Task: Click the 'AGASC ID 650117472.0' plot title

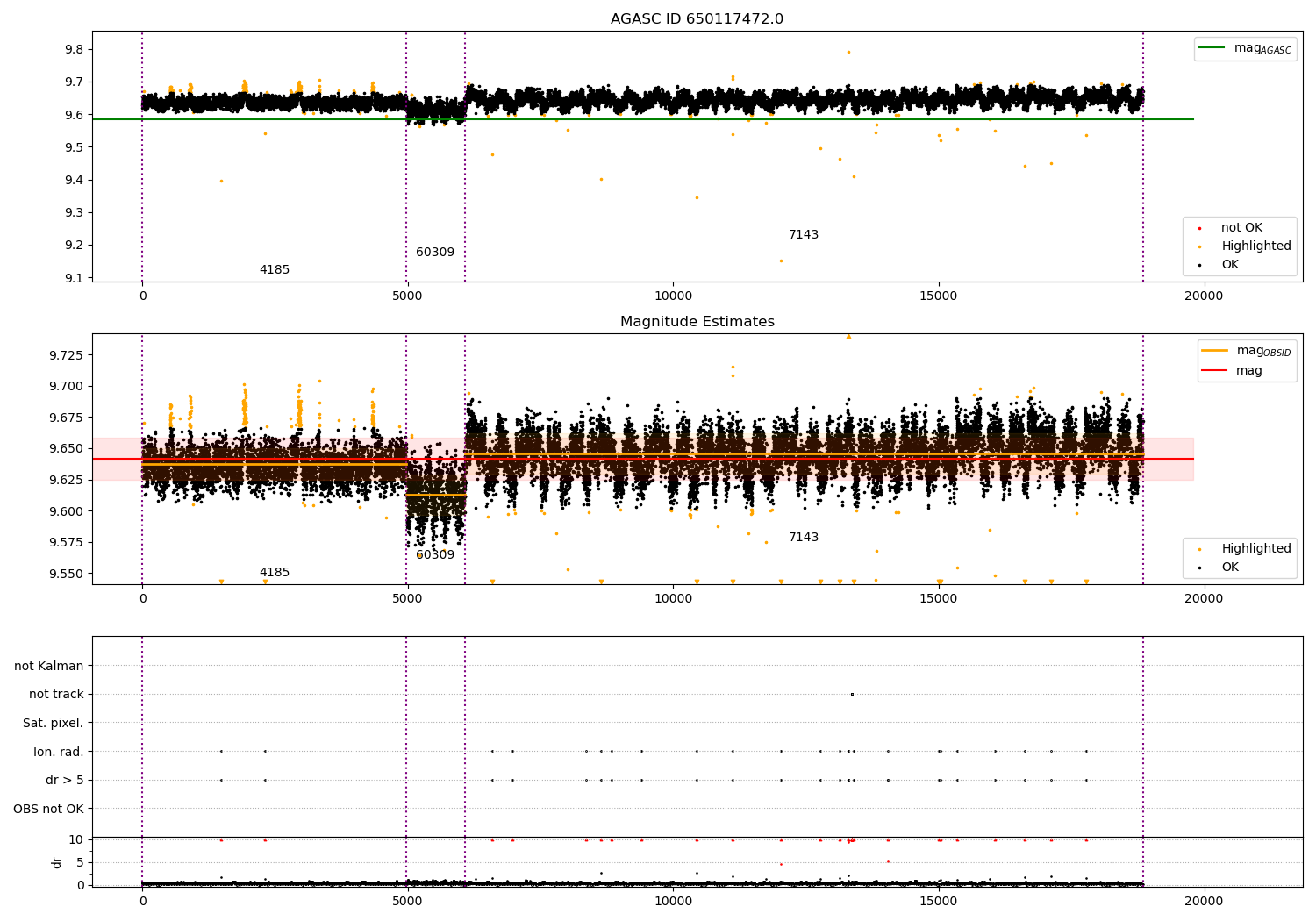Action: 697,19
